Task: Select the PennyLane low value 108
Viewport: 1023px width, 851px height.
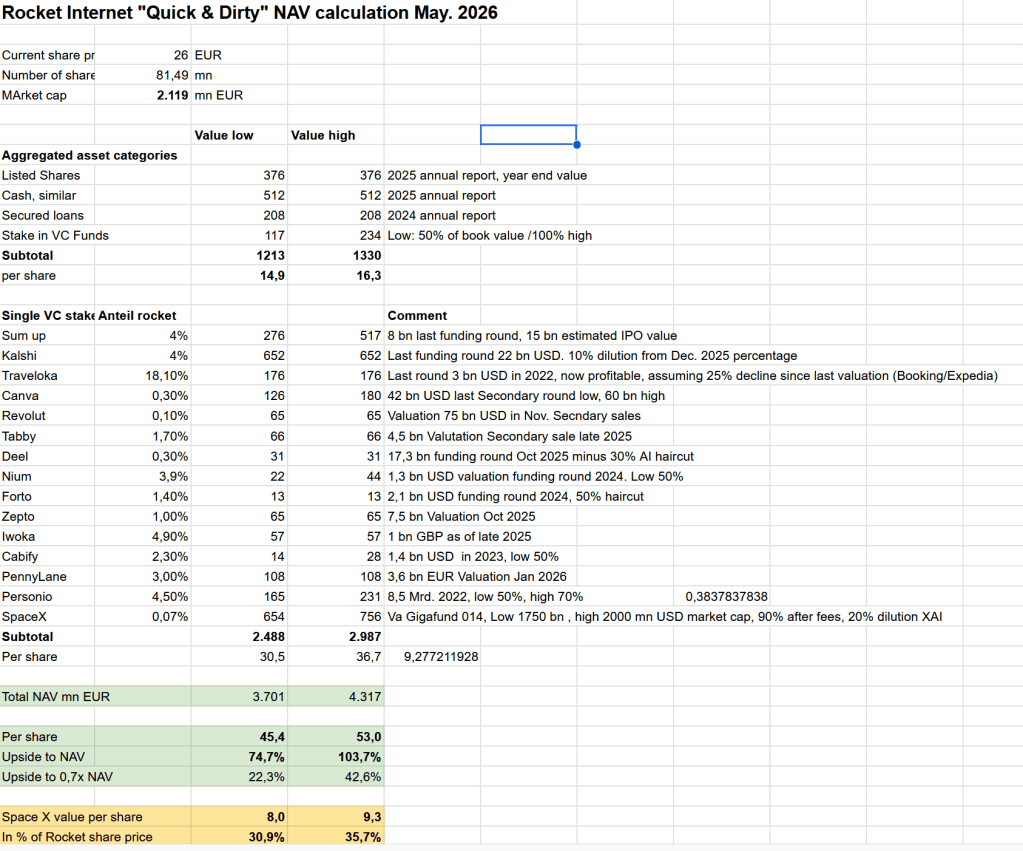Action: pyautogui.click(x=274, y=577)
